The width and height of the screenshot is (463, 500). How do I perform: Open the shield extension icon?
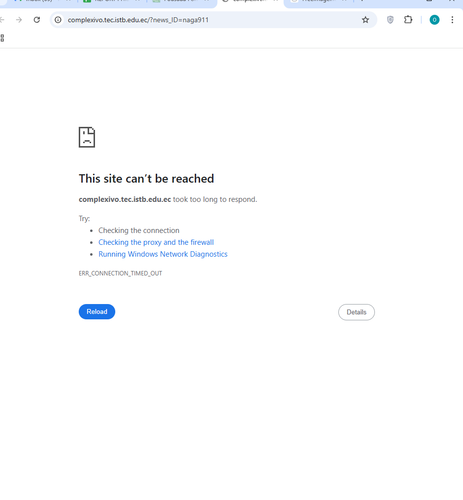click(390, 20)
